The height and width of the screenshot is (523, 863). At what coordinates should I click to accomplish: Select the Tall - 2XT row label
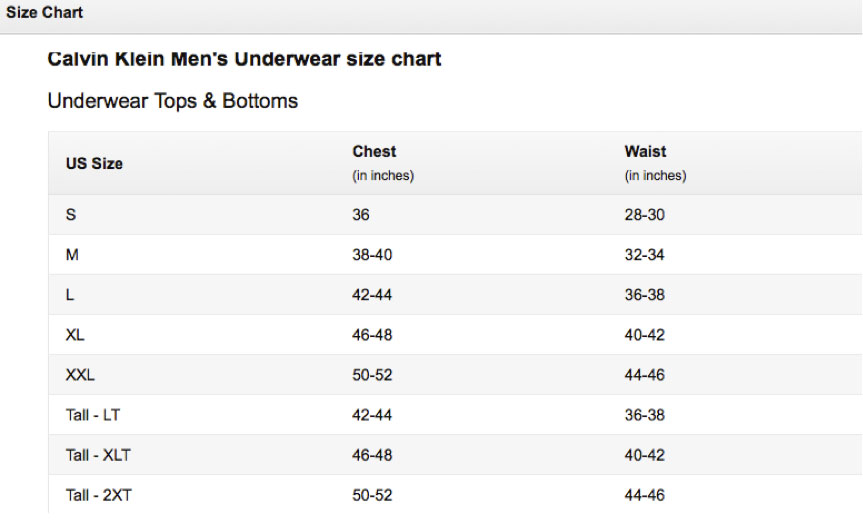(x=99, y=495)
